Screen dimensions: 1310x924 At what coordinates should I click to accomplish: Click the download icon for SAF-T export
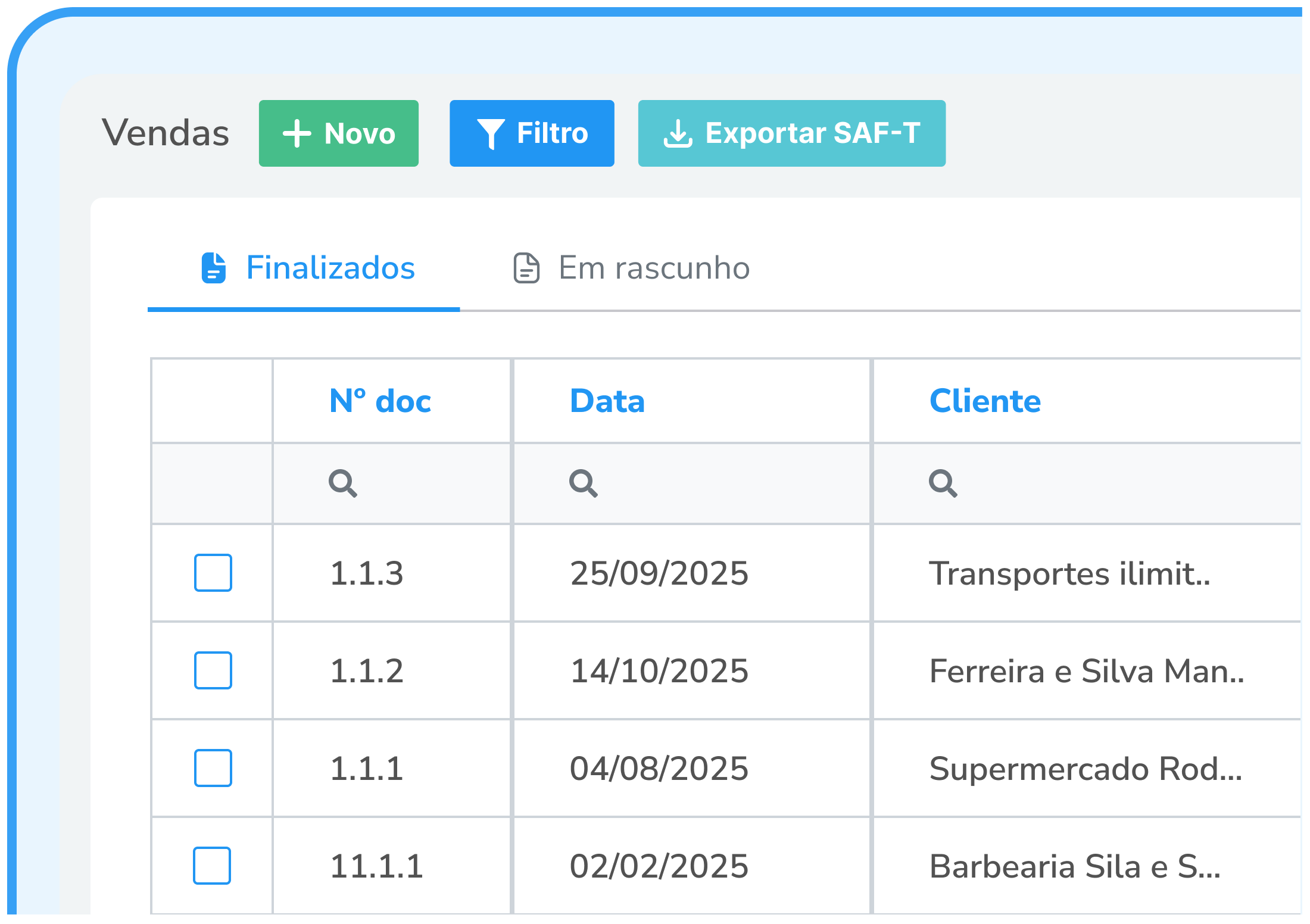679,133
